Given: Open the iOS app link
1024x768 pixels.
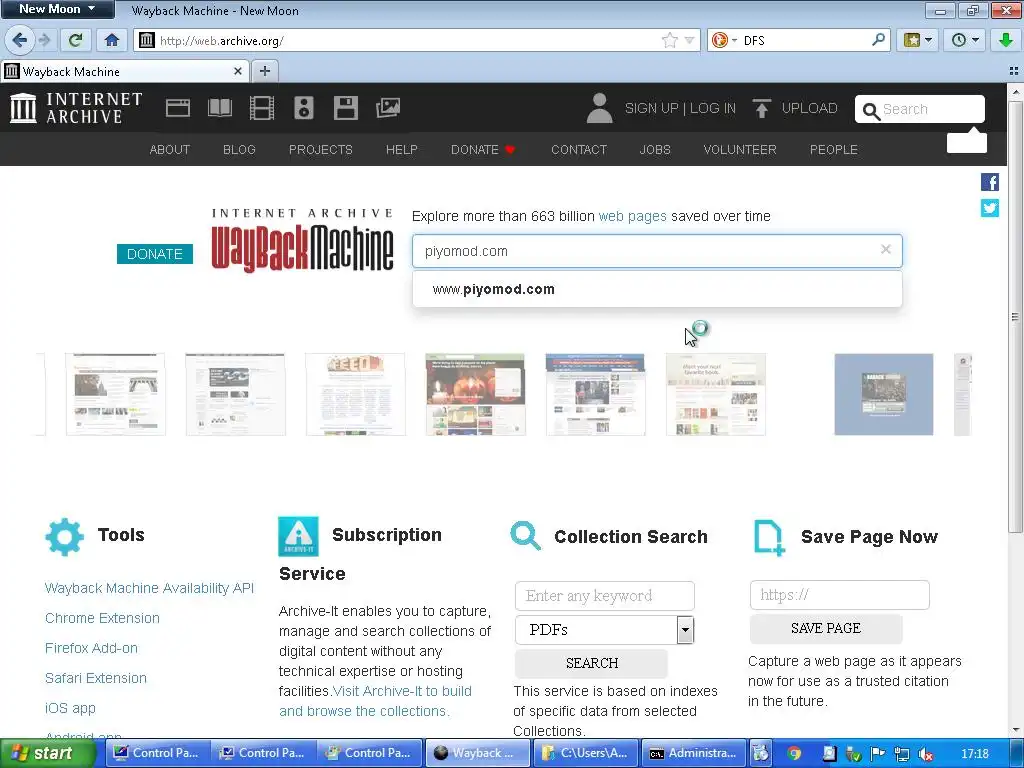Looking at the screenshot, I should pyautogui.click(x=70, y=708).
